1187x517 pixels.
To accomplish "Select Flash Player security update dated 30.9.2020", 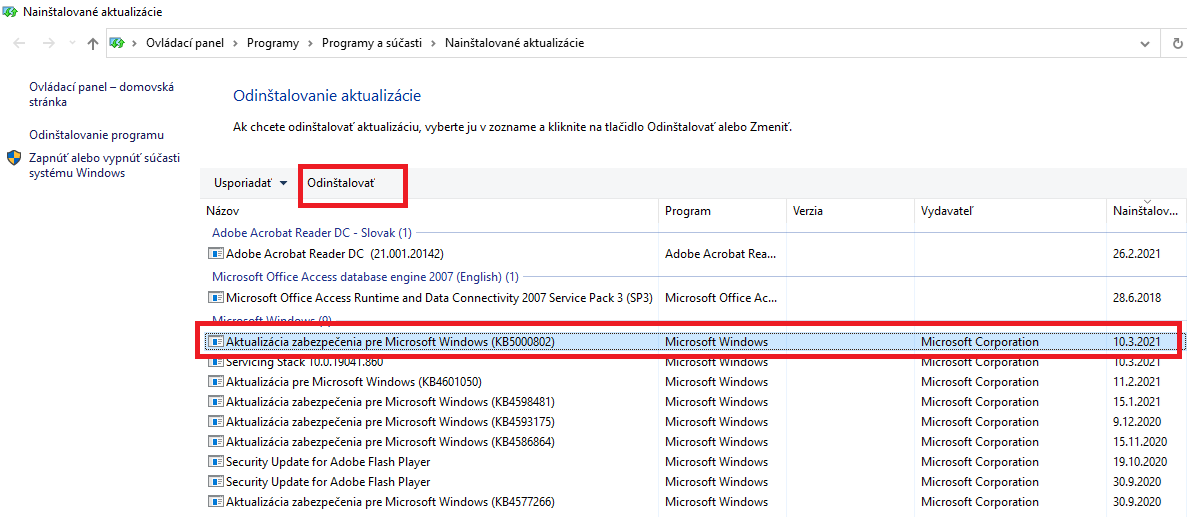I will [693, 481].
